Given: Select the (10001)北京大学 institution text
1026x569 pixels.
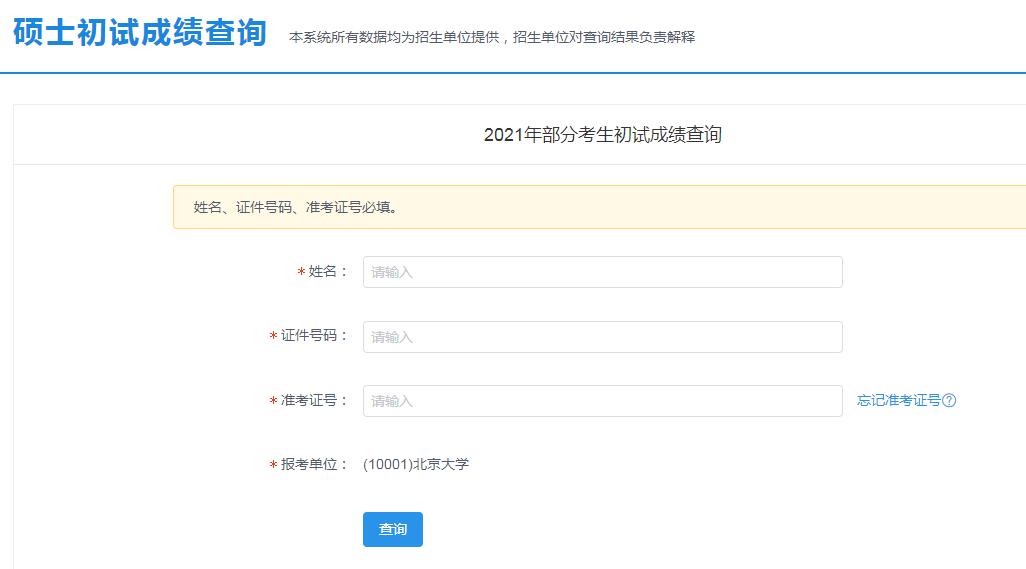Looking at the screenshot, I should point(416,465).
